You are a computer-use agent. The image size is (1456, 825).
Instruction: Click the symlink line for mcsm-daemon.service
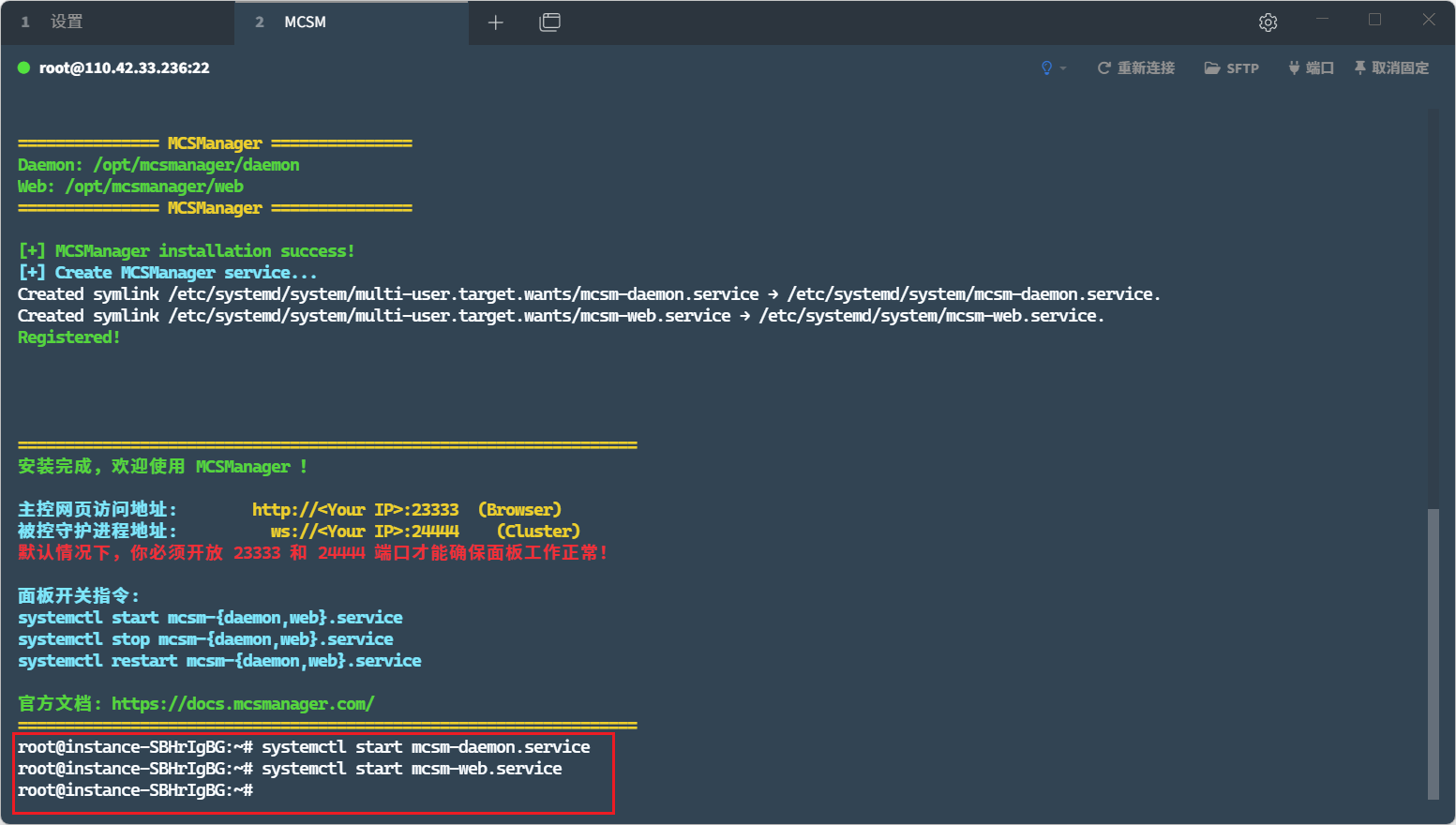(x=590, y=294)
